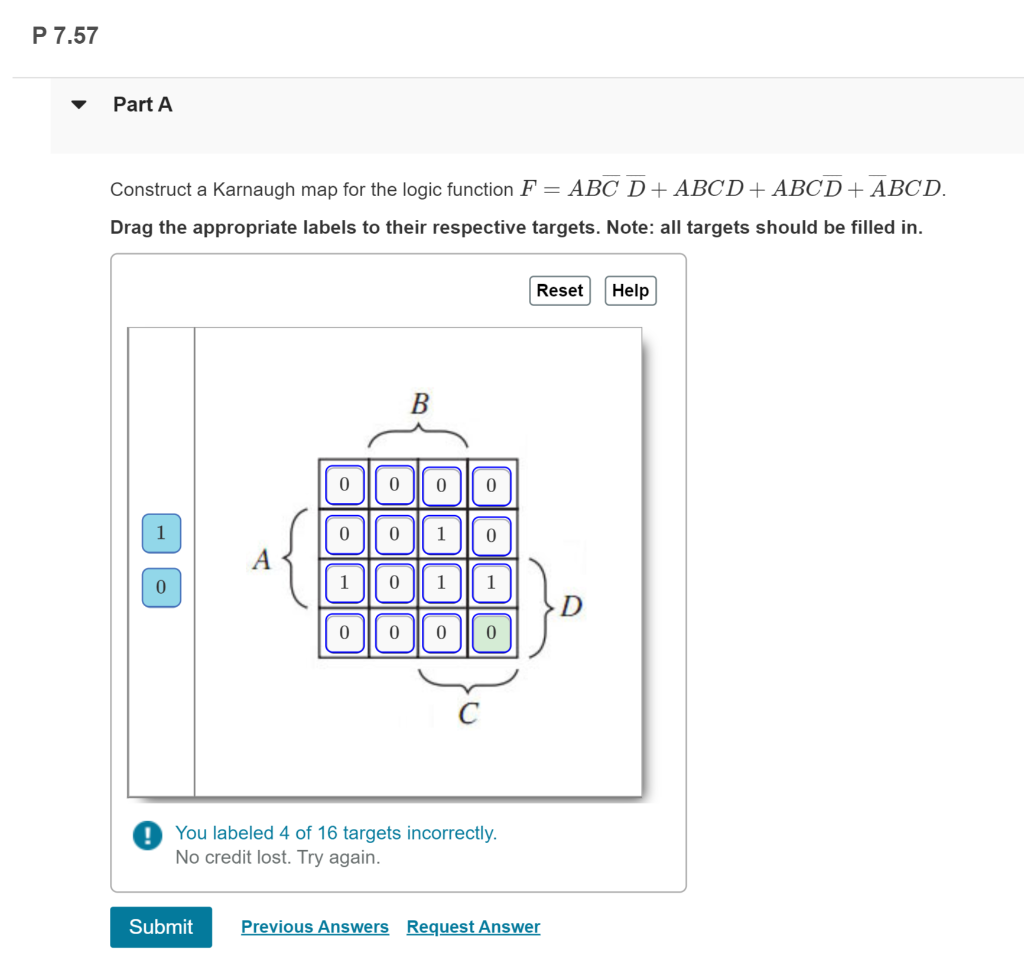Click the rightmost "1" cell in the third row

(490, 583)
